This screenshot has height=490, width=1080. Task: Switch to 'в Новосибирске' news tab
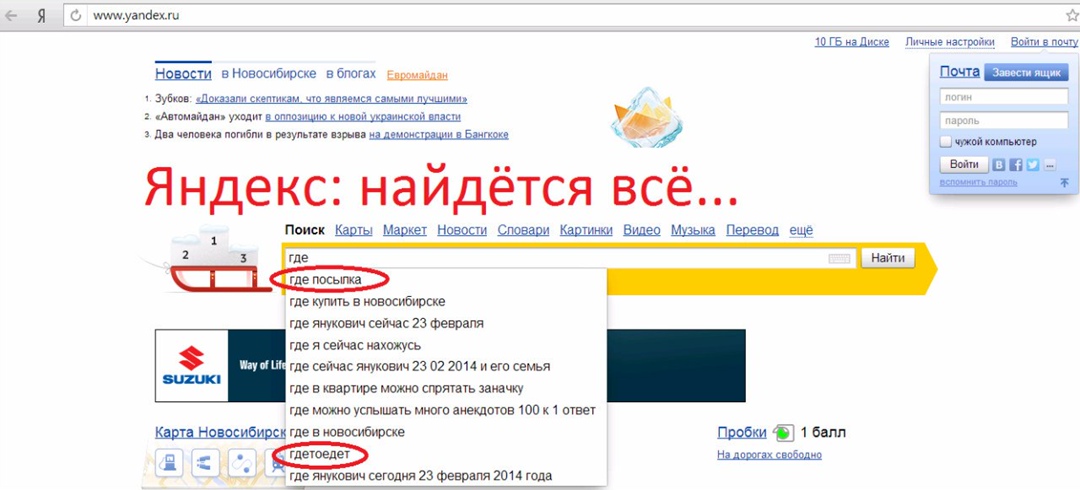pyautogui.click(x=268, y=74)
